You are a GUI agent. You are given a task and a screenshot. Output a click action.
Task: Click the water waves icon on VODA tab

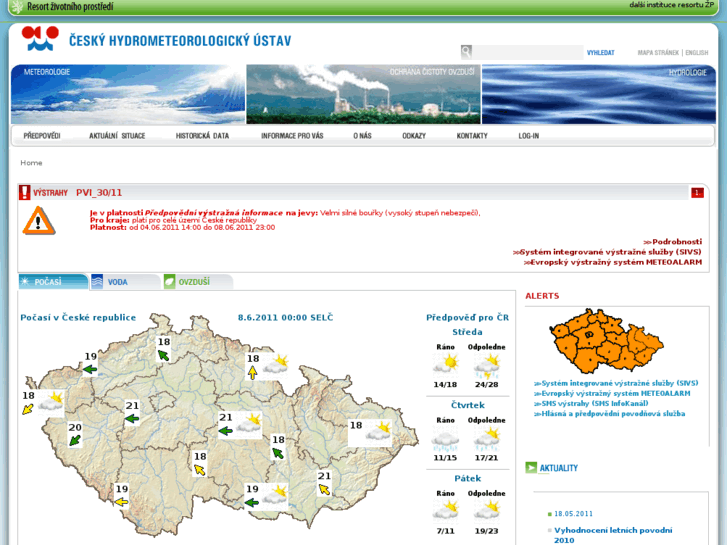click(x=97, y=282)
